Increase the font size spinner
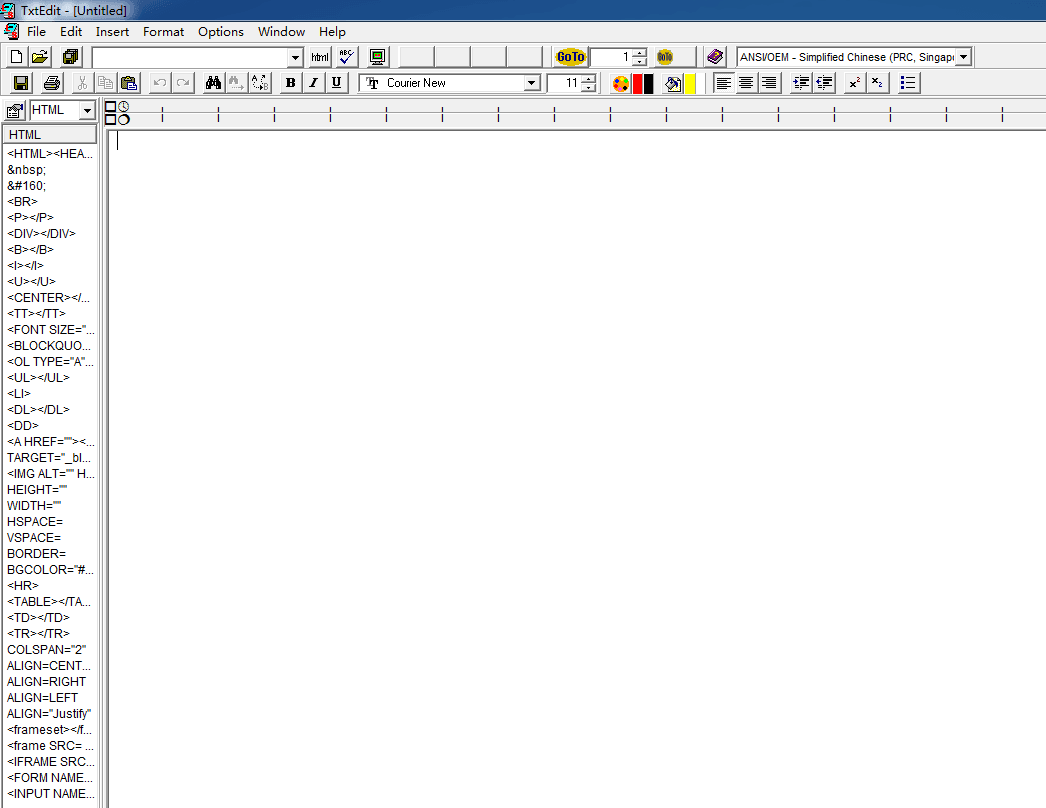Viewport: 1046px width, 808px height. point(588,79)
